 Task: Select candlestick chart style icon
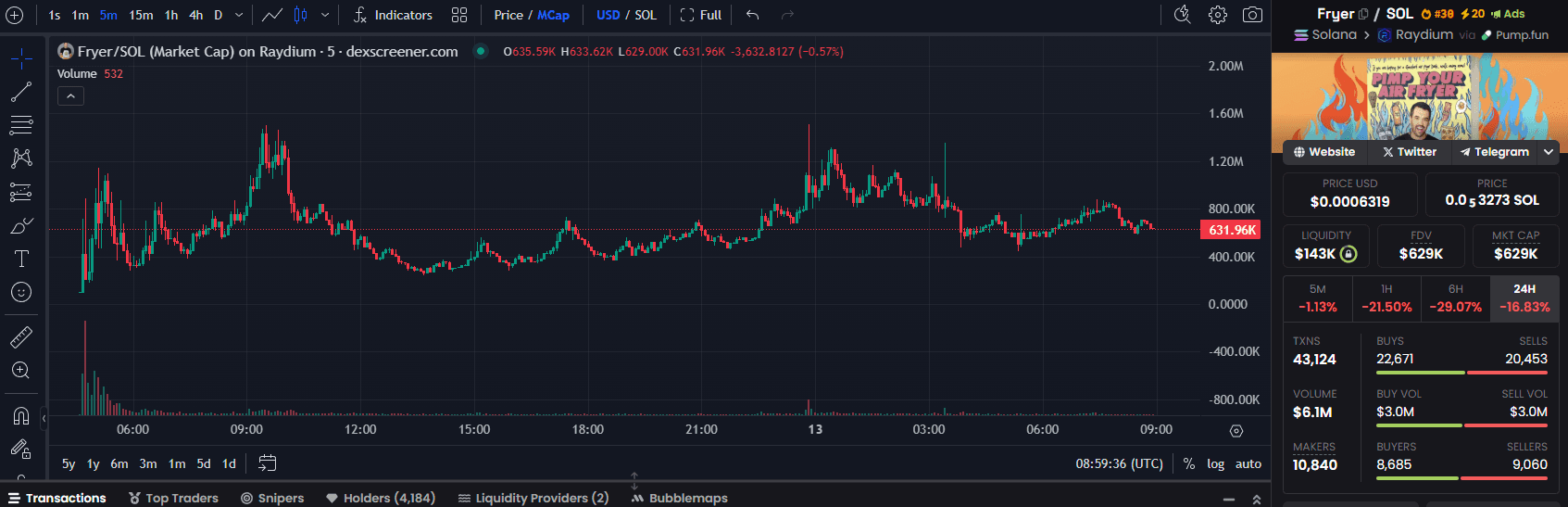pyautogui.click(x=301, y=15)
